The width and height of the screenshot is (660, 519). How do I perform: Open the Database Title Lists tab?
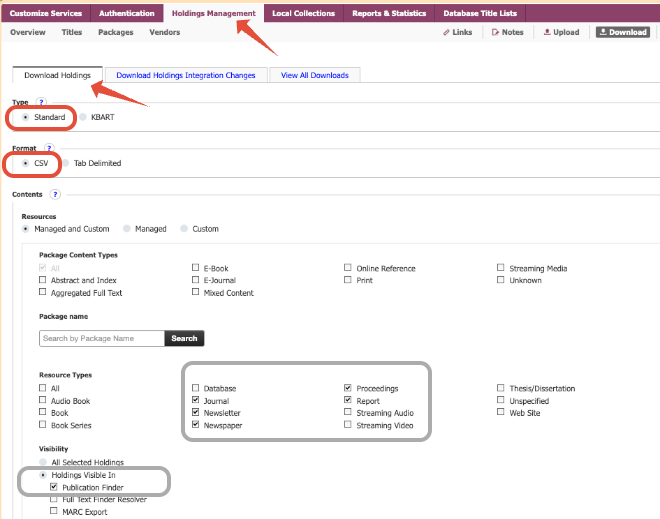[480, 13]
